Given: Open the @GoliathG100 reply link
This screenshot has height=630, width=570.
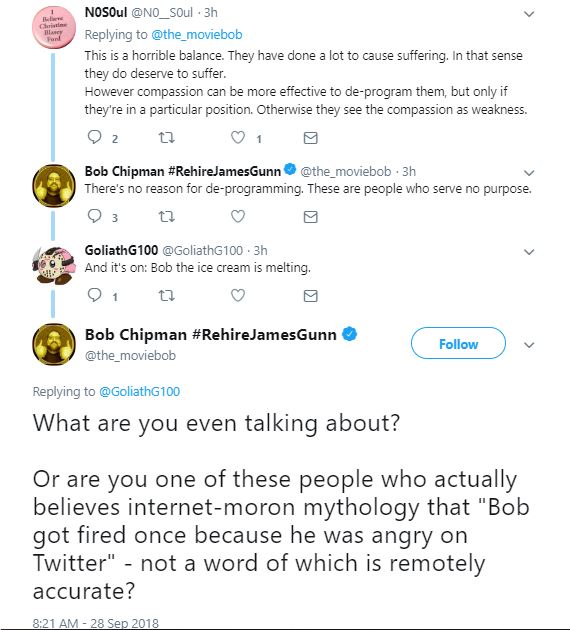Looking at the screenshot, I should click(x=139, y=391).
